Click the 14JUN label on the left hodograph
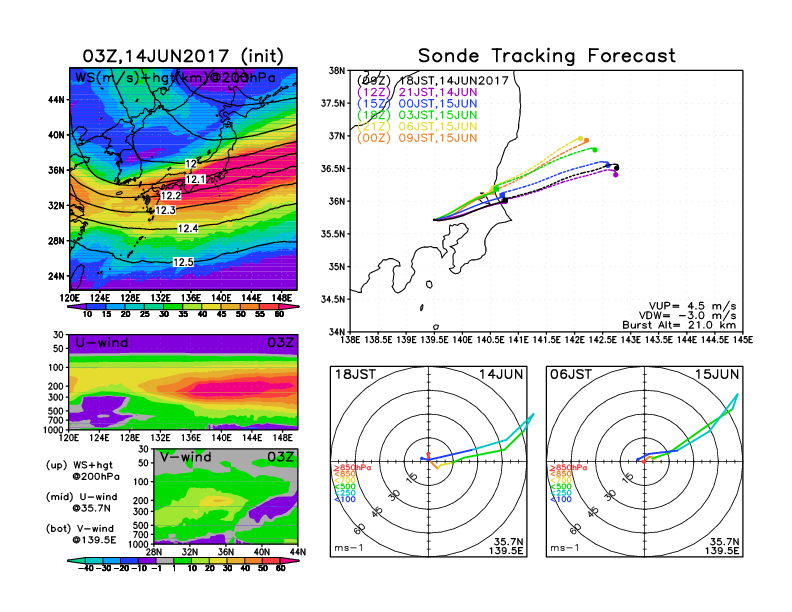Screen dimensions: 792x612 coord(501,374)
